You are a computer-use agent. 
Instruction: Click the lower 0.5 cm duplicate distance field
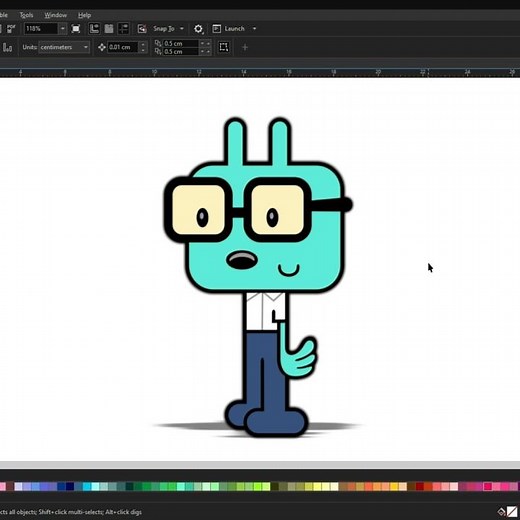(181, 51)
